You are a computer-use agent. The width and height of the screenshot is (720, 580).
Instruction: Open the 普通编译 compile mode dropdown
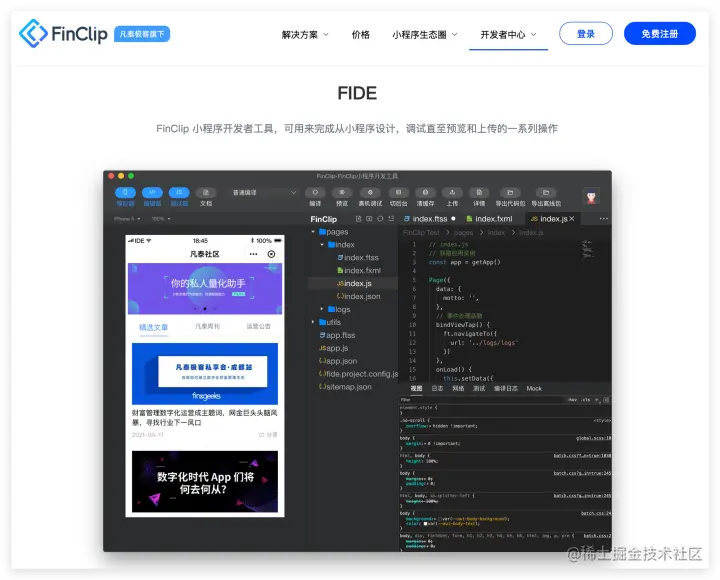[264, 192]
